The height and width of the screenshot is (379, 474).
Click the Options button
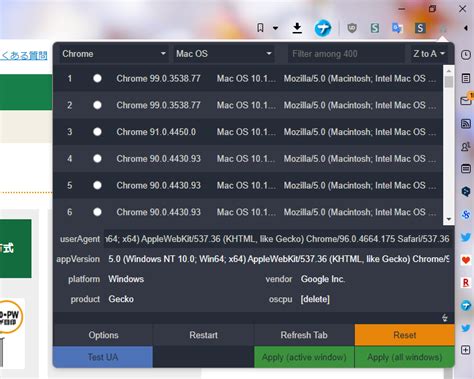pyautogui.click(x=103, y=335)
